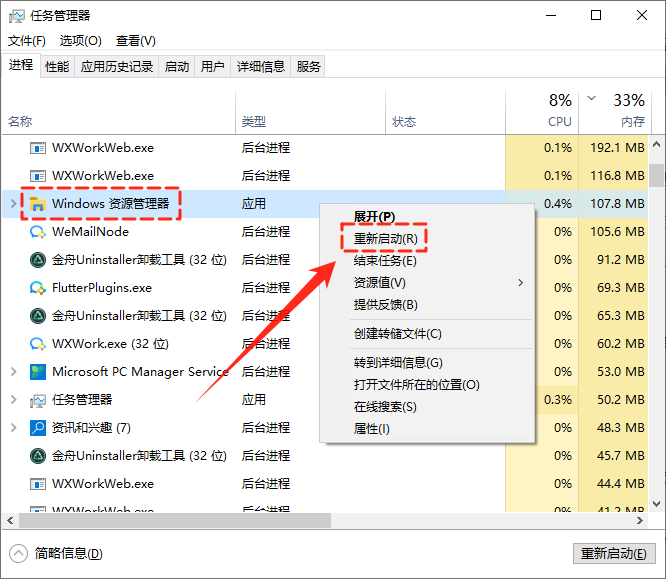The width and height of the screenshot is (666, 579).
Task: Expand the Windows 资源管理器 process group
Action: (14, 203)
